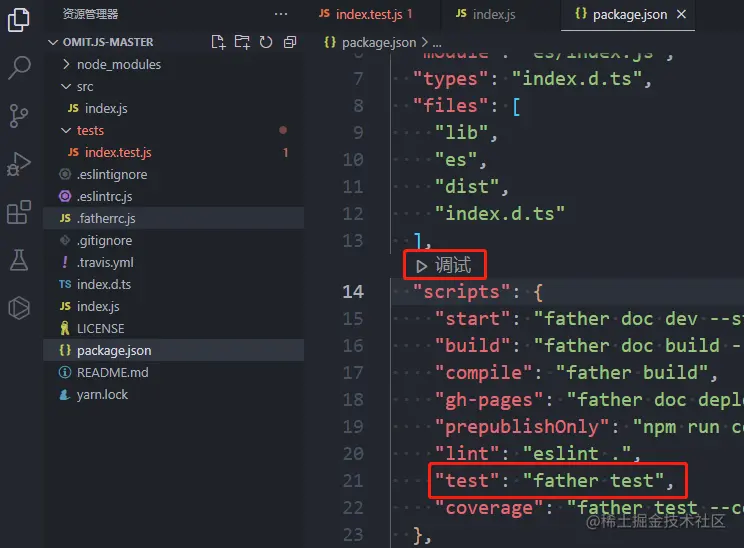Switch to the index.js editor tab
The image size is (744, 548).
(486, 15)
